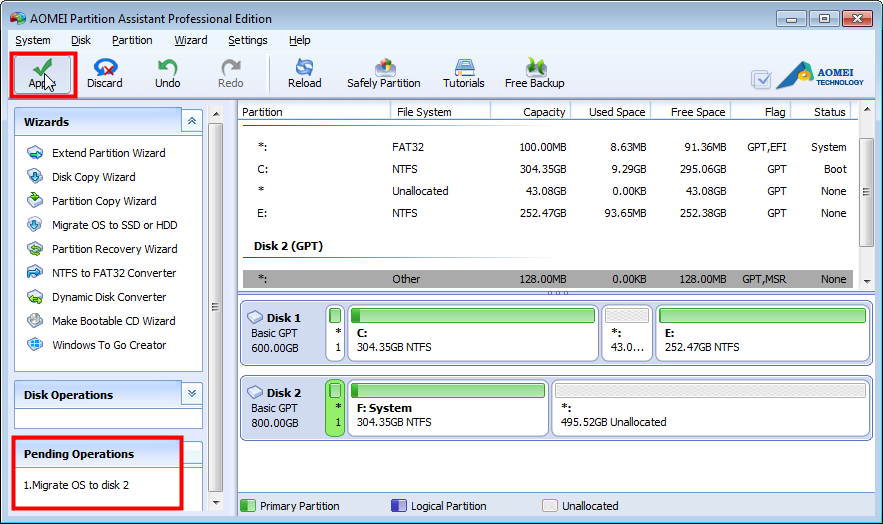The image size is (883, 524).
Task: Reload disk information
Action: point(305,74)
